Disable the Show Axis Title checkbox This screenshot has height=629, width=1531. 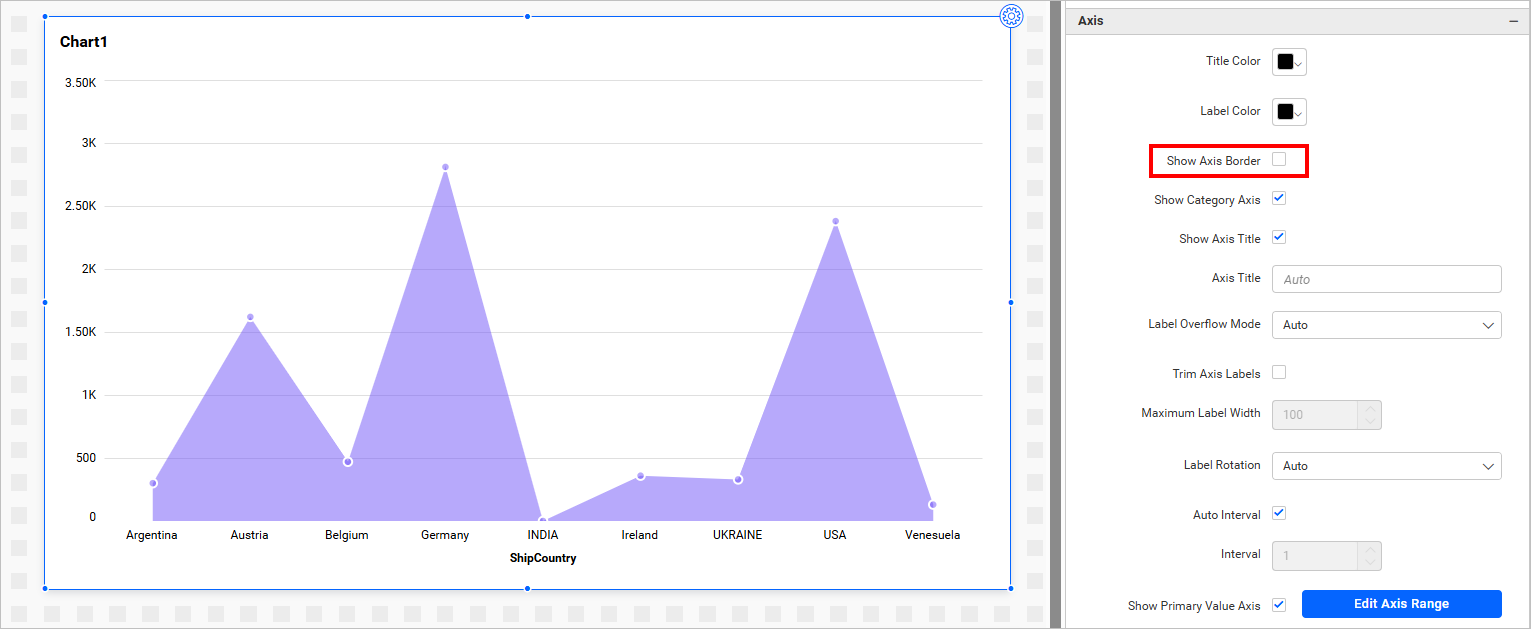[1279, 238]
